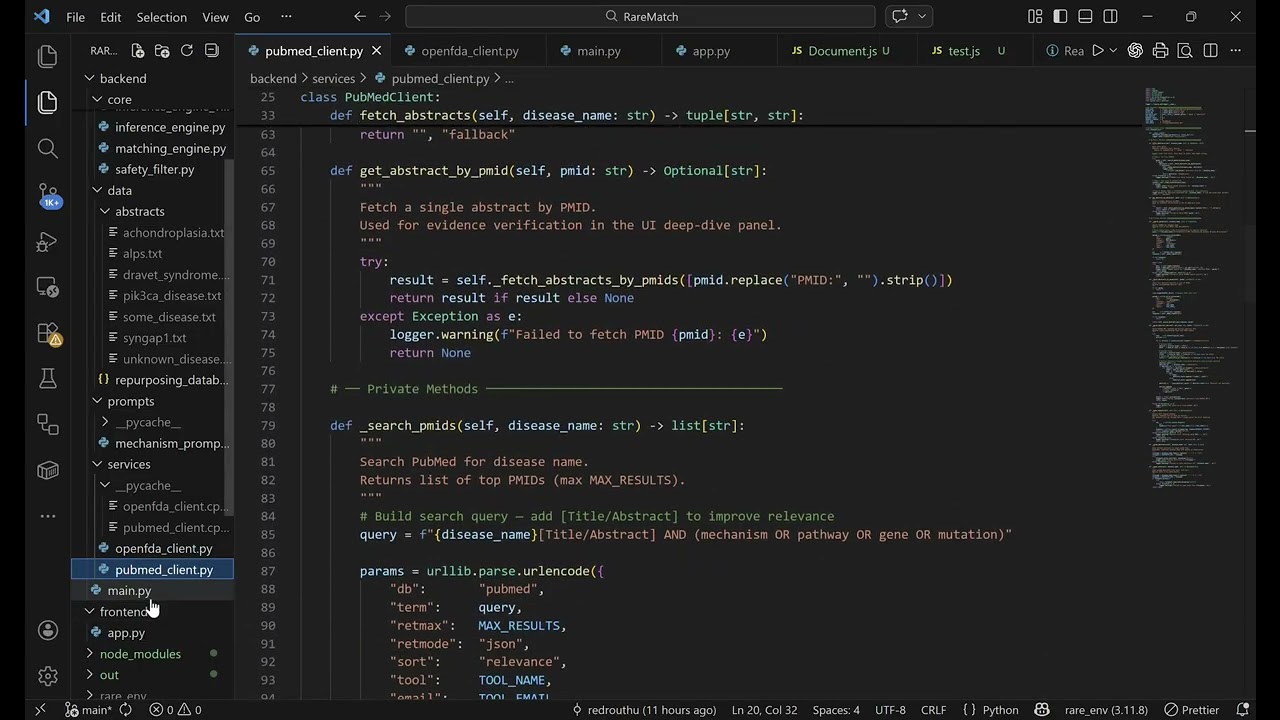Image resolution: width=1280 pixels, height=720 pixels.
Task: Split the editor to the right
Action: click(1210, 51)
